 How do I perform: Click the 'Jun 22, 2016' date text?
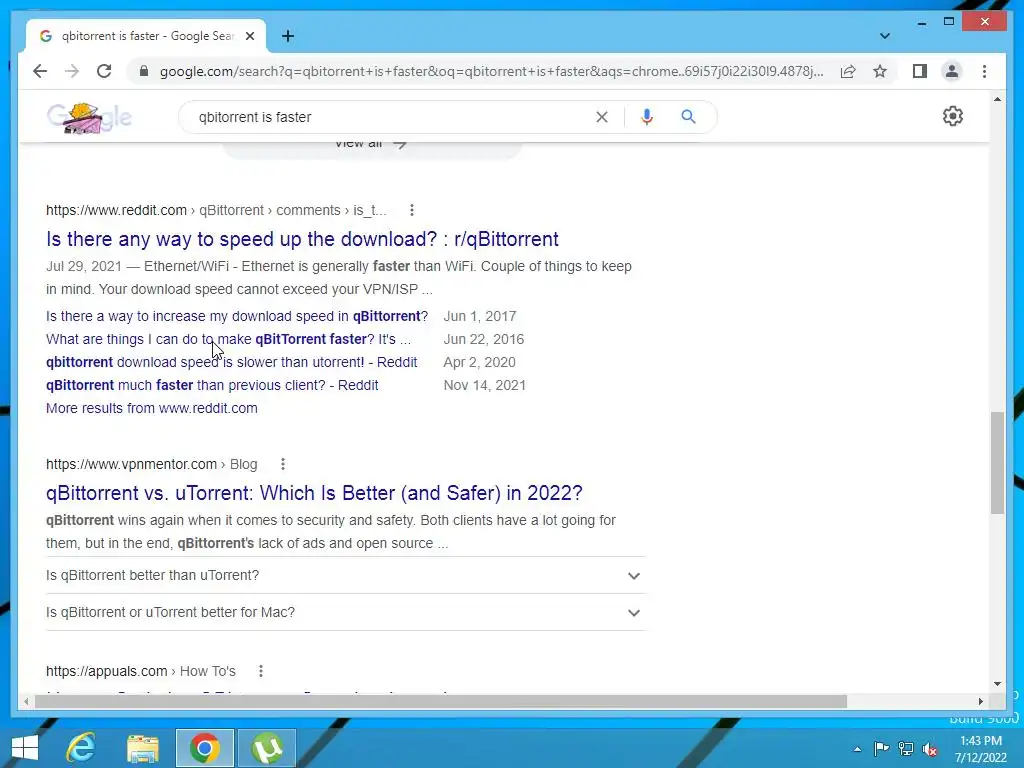click(484, 339)
